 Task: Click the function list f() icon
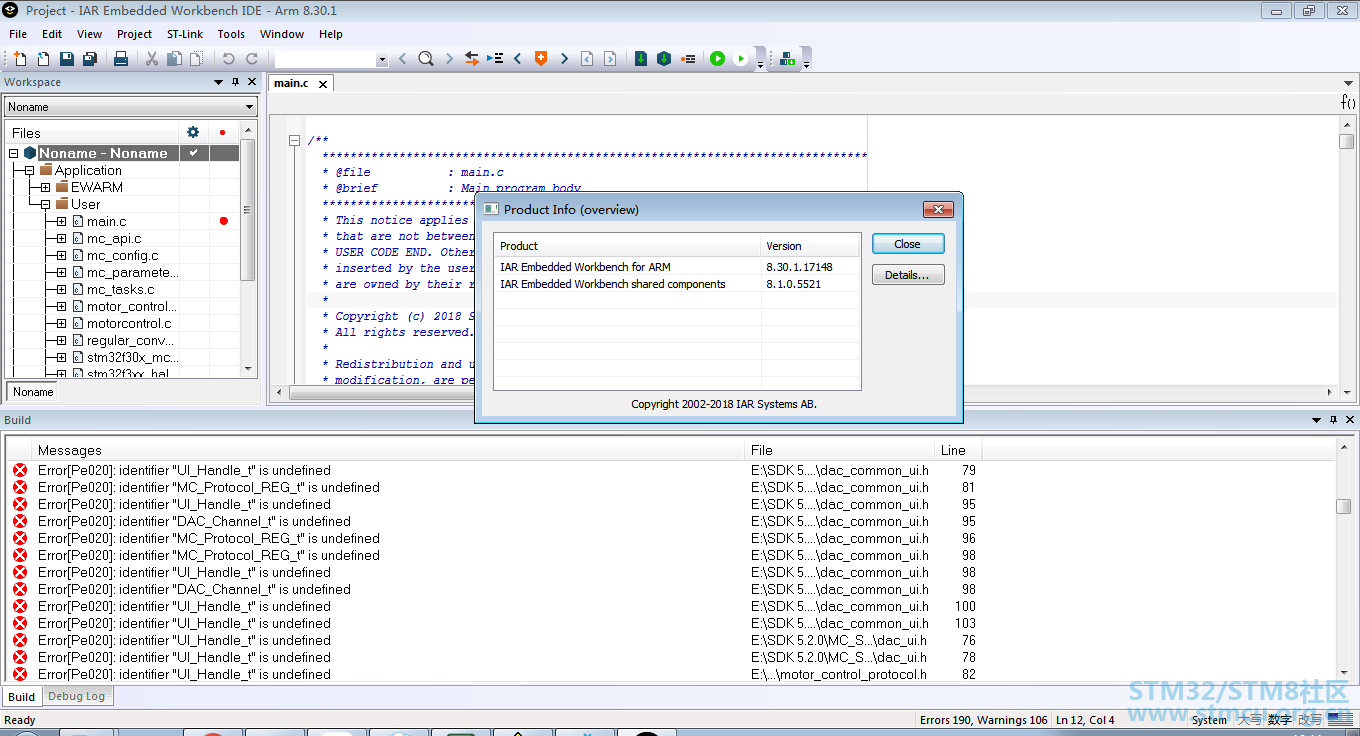click(1348, 102)
